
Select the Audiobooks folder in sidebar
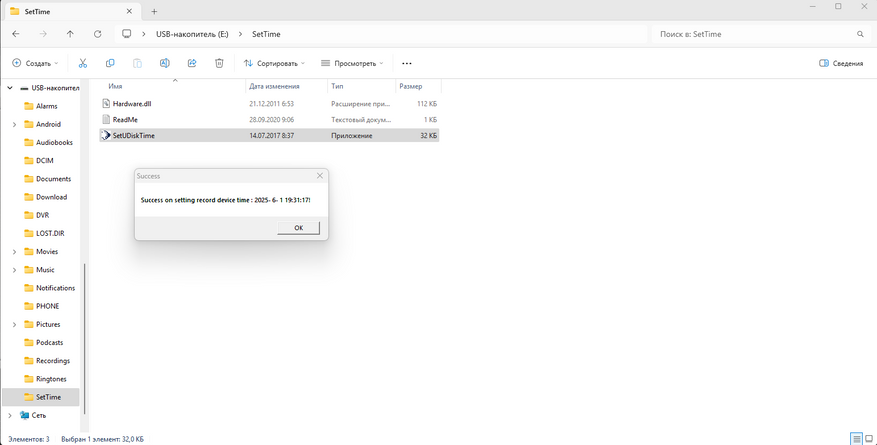(x=54, y=143)
